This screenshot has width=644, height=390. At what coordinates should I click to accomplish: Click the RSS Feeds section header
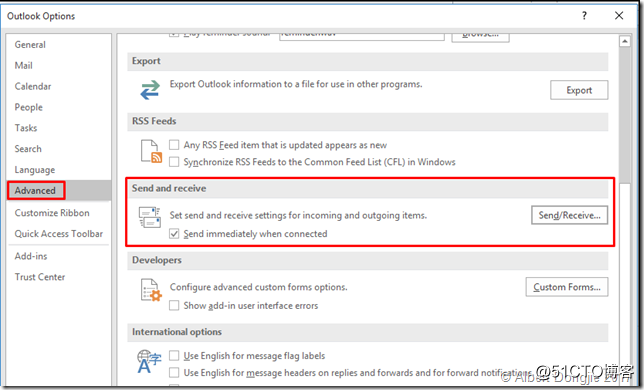[x=368, y=122]
